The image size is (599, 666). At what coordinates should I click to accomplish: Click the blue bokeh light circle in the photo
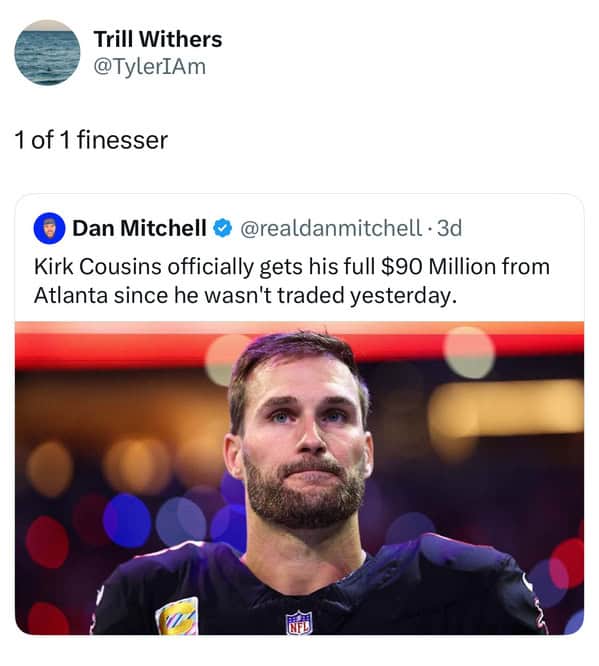click(127, 521)
